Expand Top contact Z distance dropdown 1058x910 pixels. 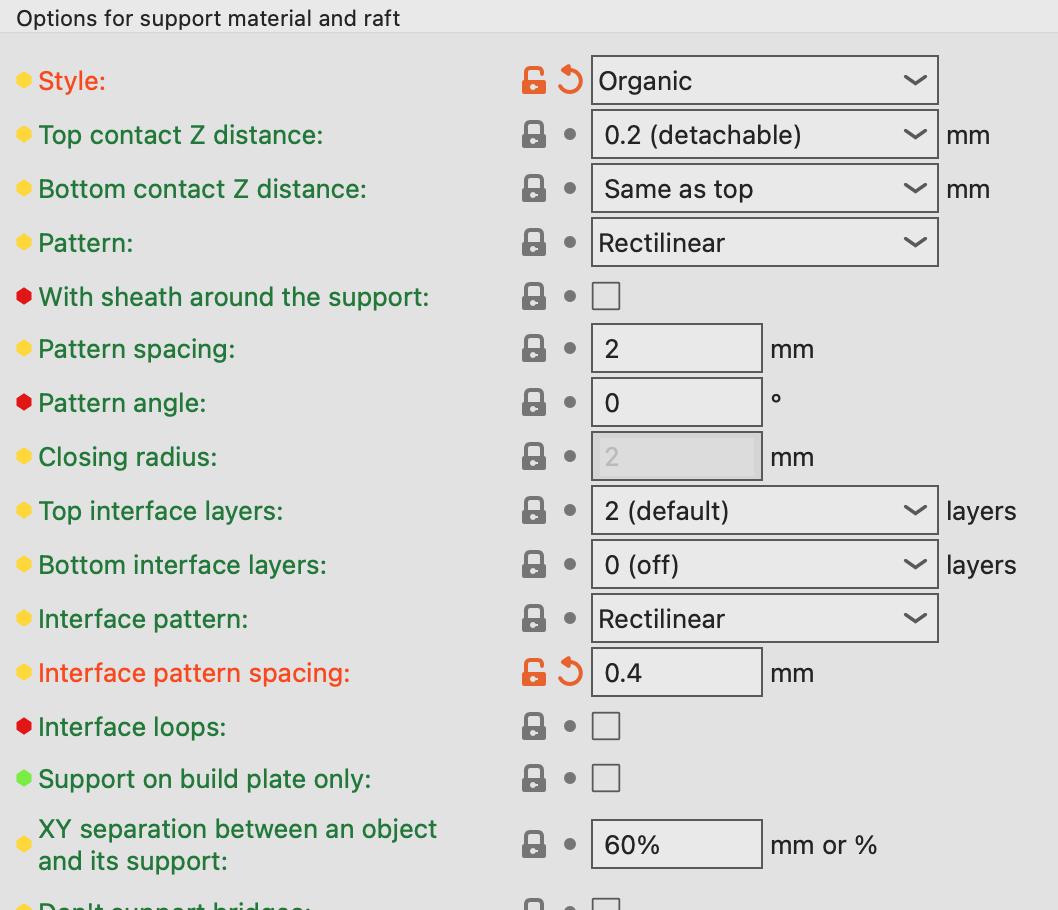pos(764,134)
